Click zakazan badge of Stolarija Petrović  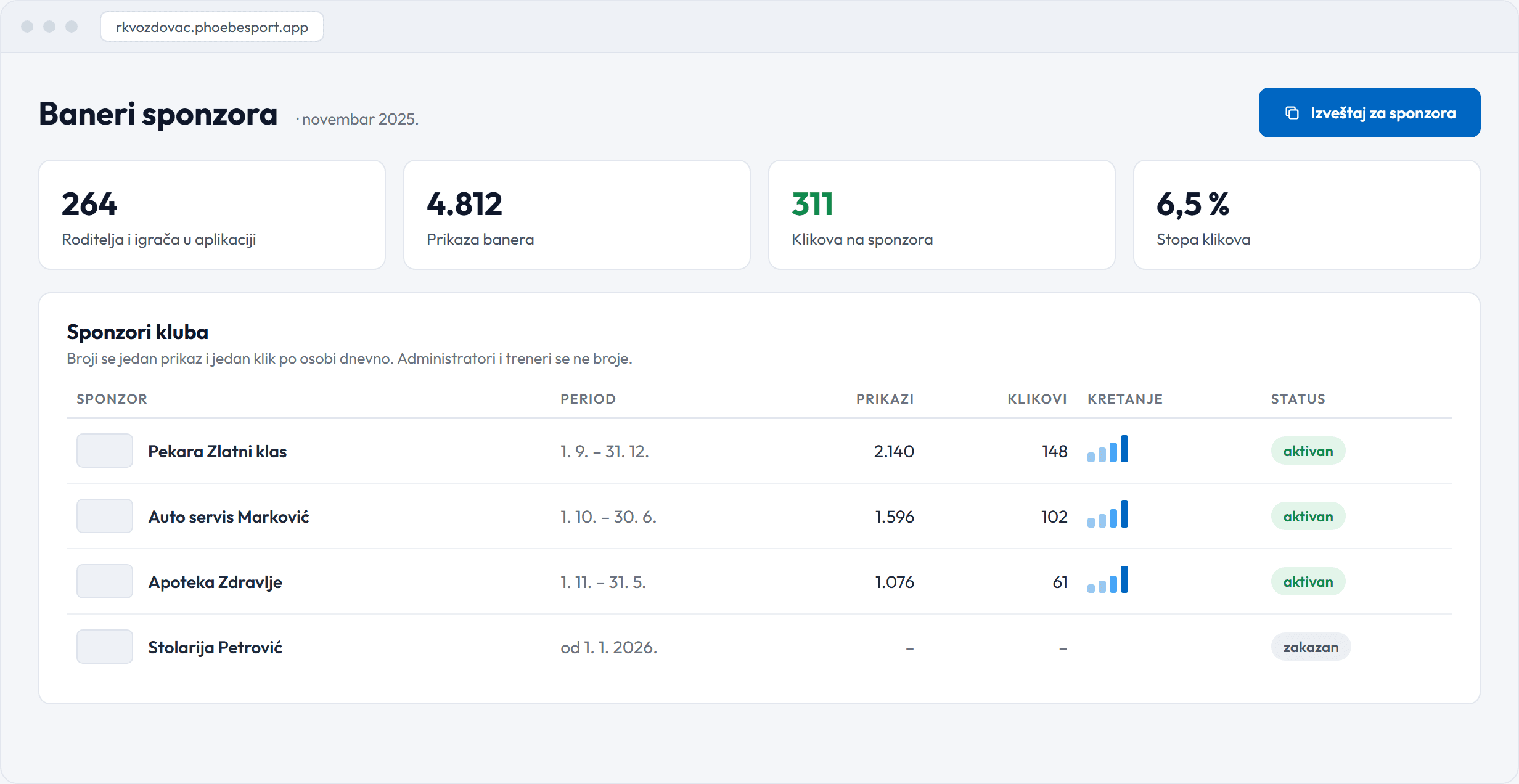pyautogui.click(x=1311, y=647)
